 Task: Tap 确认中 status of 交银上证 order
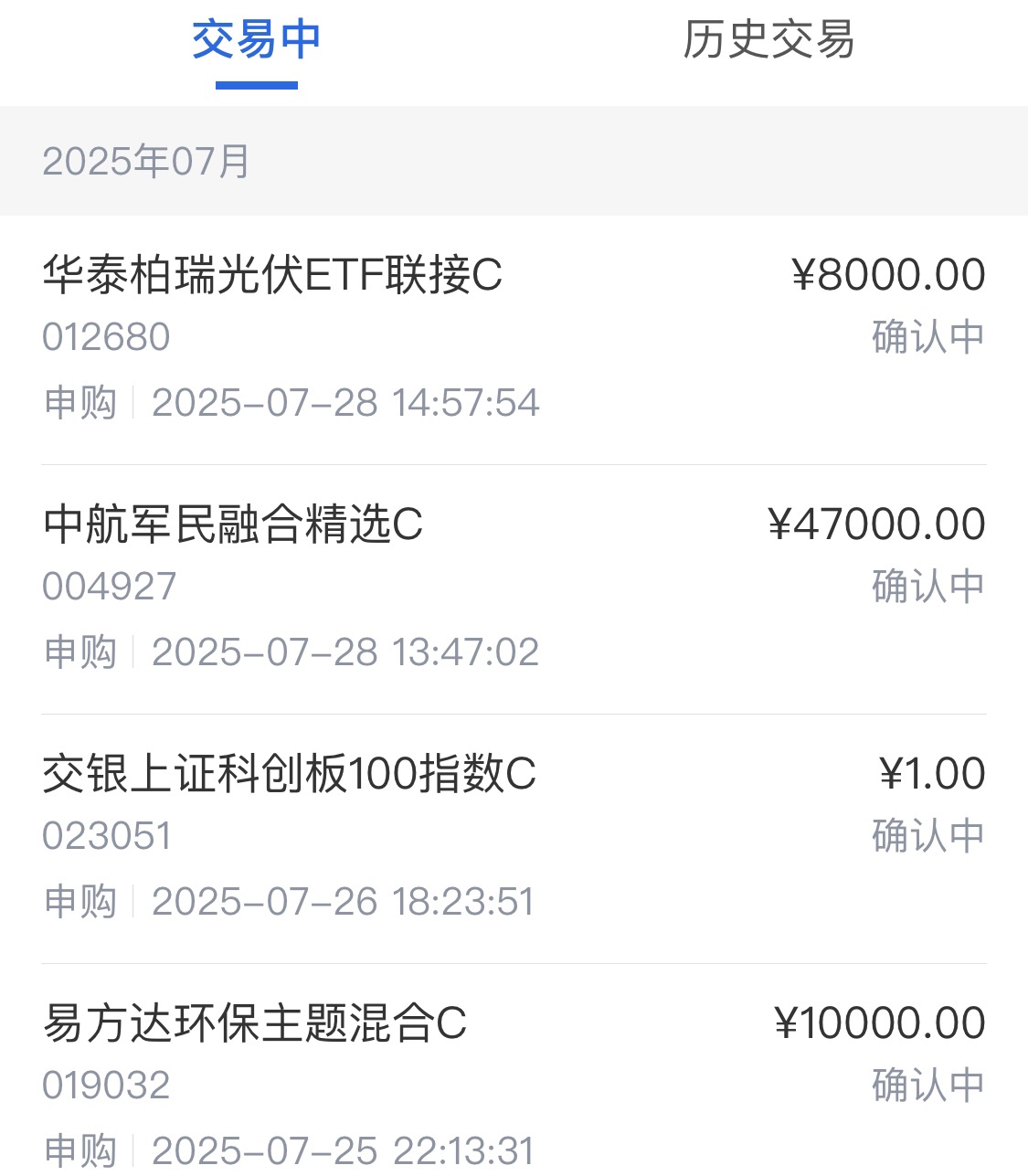click(x=928, y=836)
